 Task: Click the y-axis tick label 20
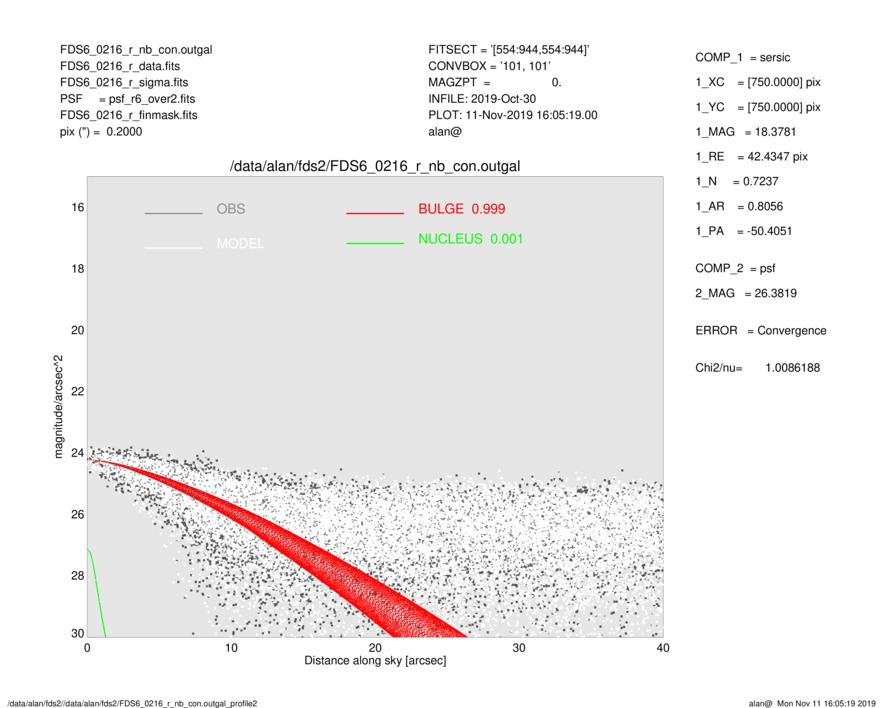(x=77, y=330)
